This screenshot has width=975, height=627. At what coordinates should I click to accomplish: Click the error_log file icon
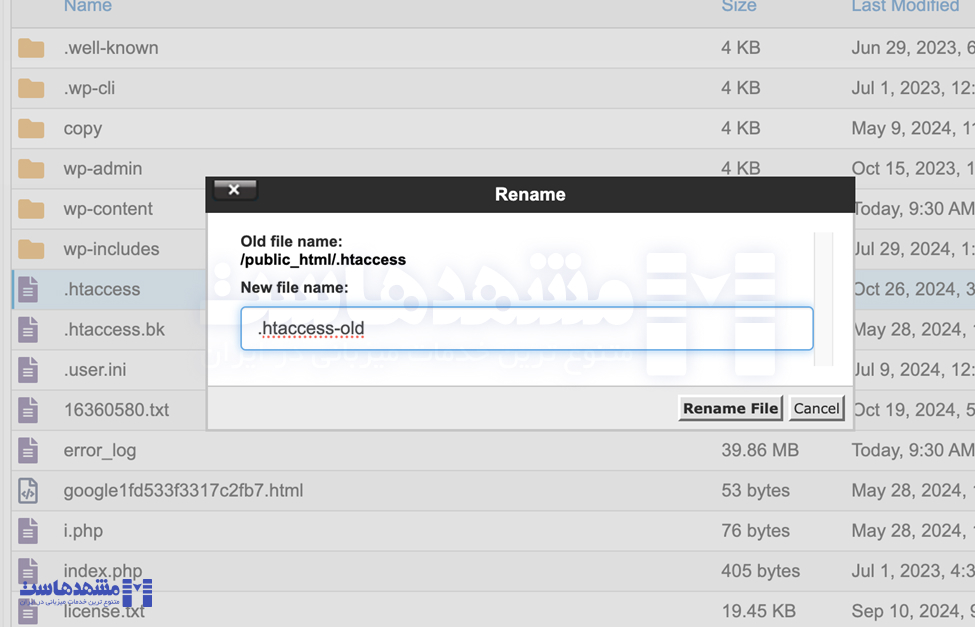28,451
